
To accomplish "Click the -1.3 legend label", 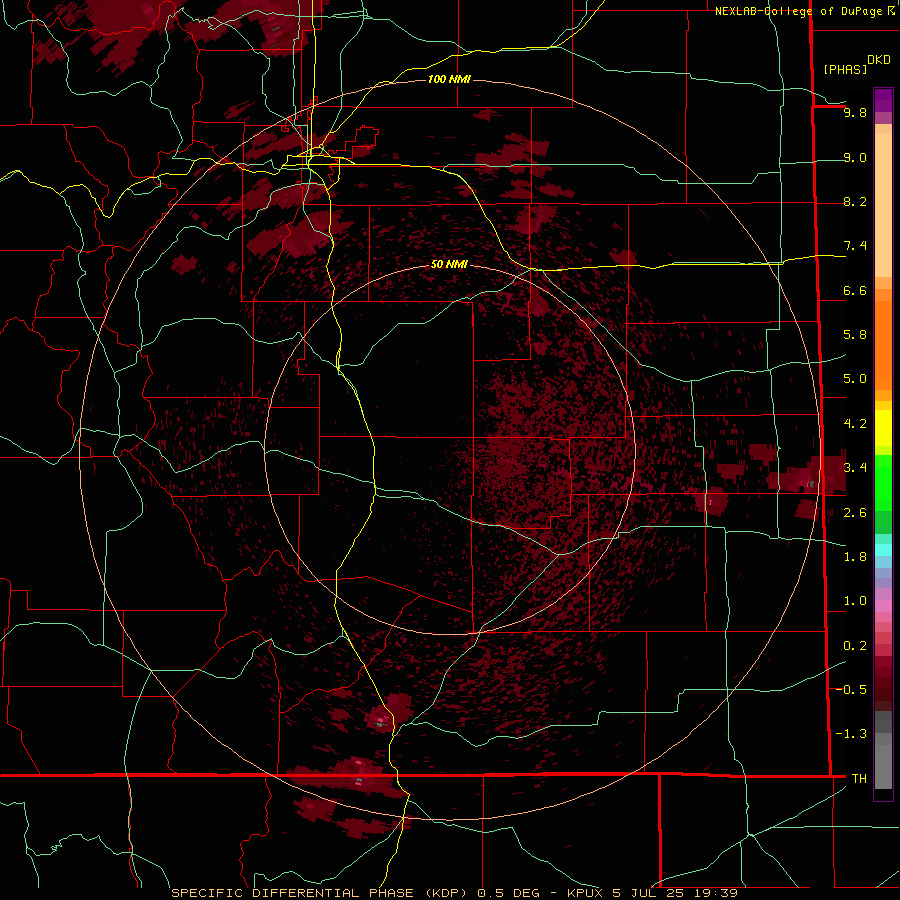I will click(x=852, y=734).
